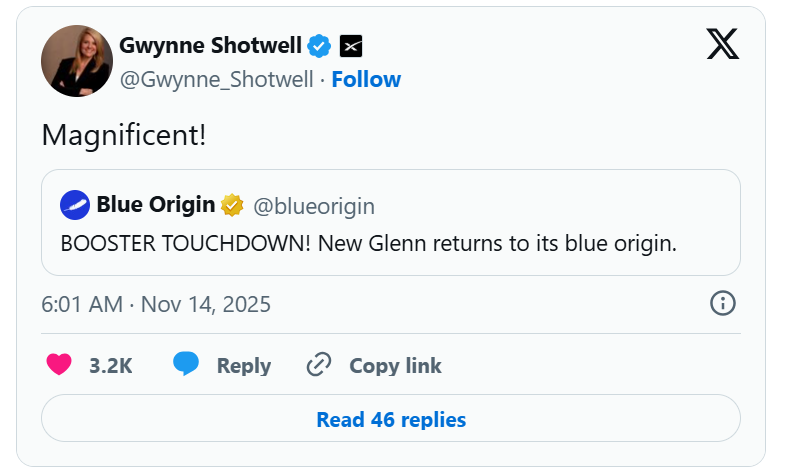Open the tweet info circle icon

click(x=722, y=303)
